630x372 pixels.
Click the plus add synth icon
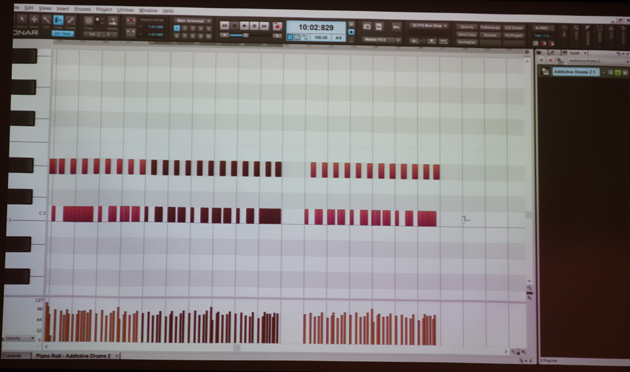click(542, 60)
